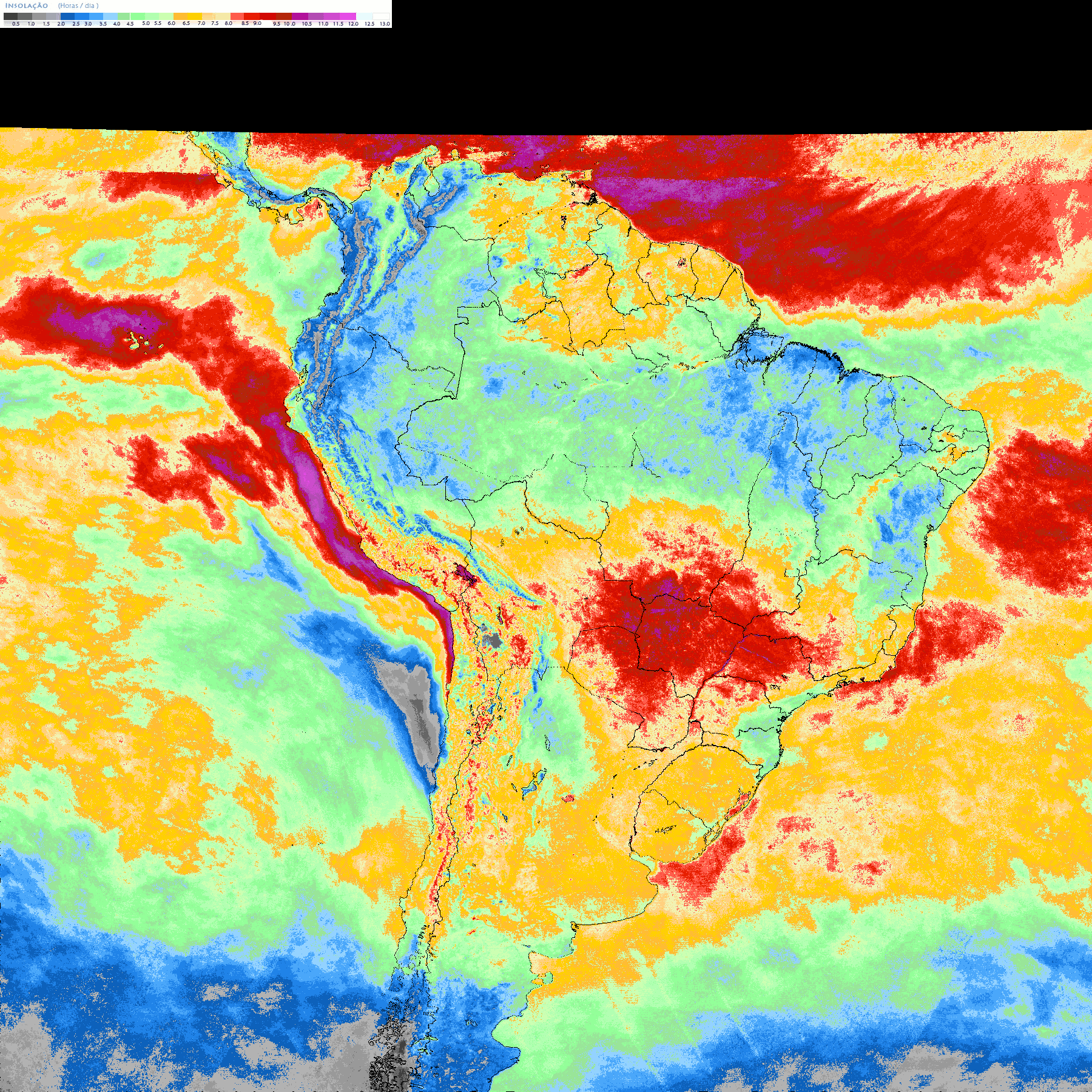
Task: Click the 'INSOLAÇÃO' legend title
Action: click(27, 5)
